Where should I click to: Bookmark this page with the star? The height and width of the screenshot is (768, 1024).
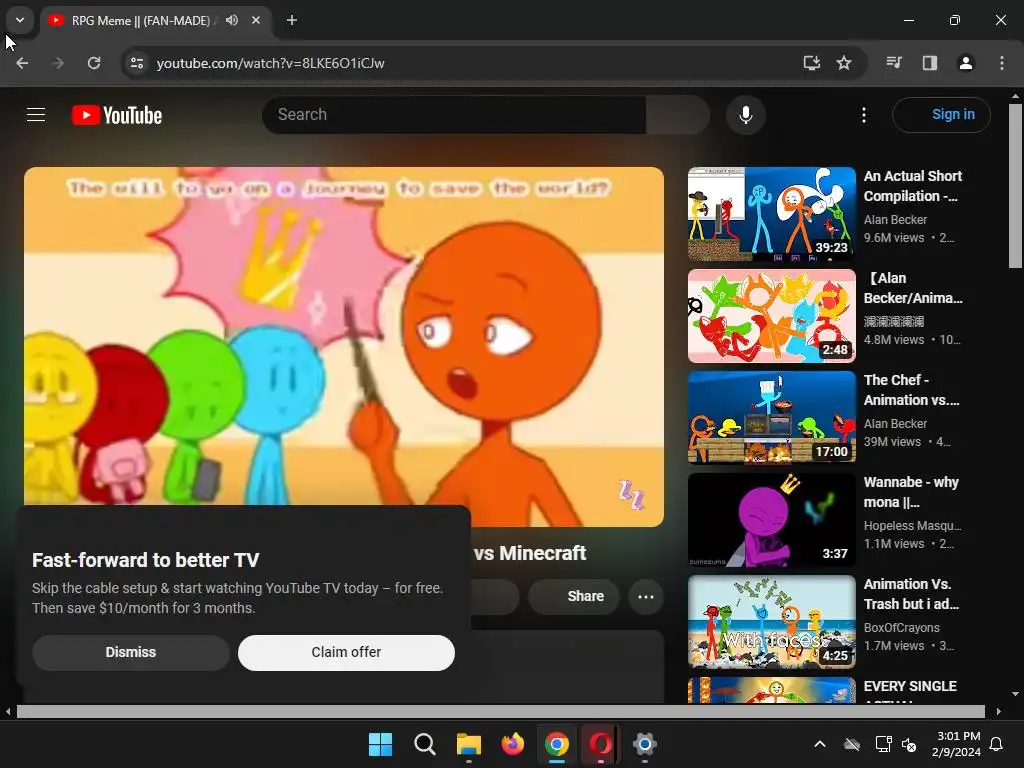(x=844, y=63)
